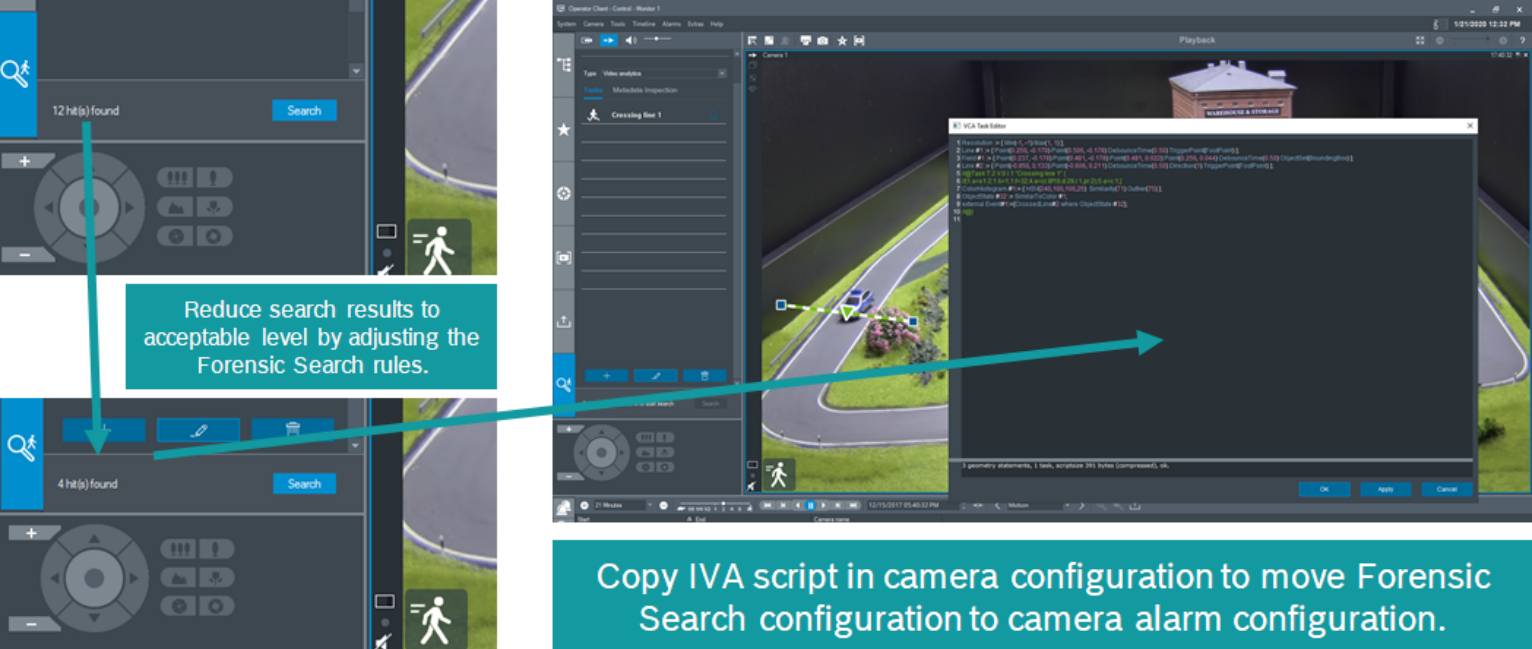Click the star icon in the image pane toolbar

click(842, 40)
